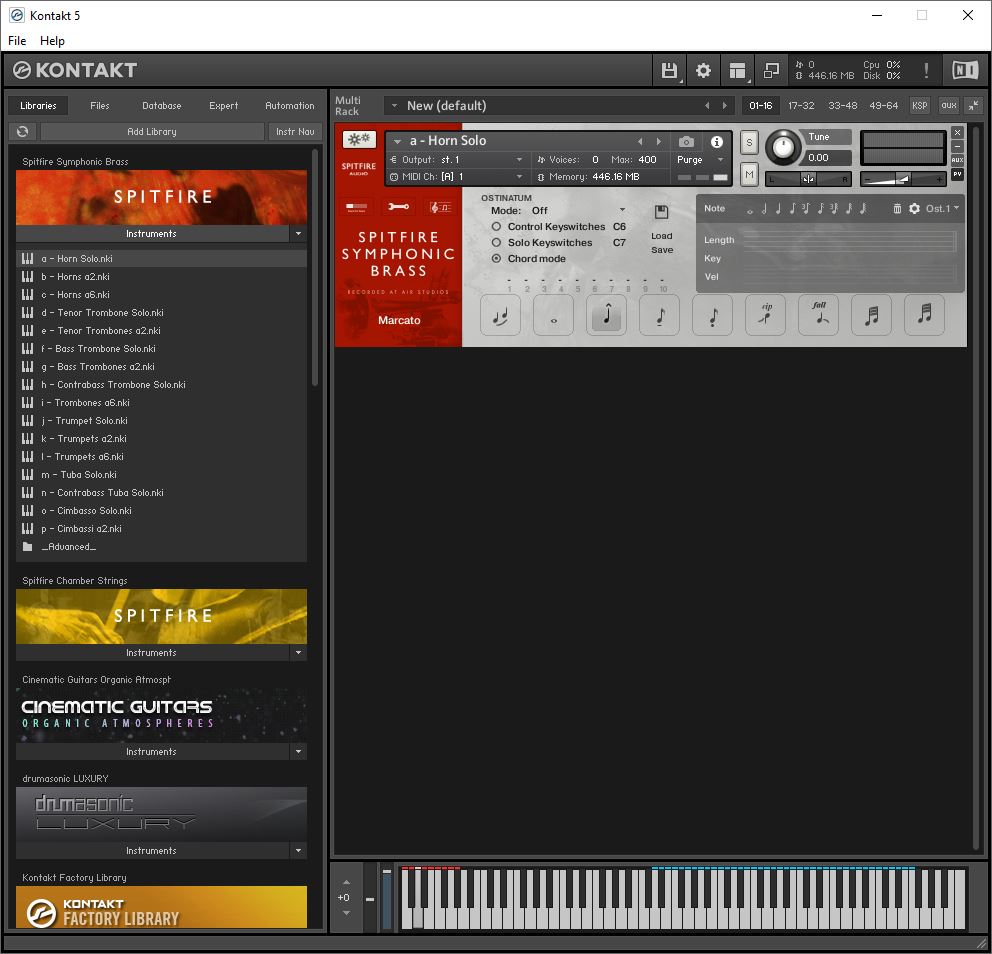Click Save in the ostinatum section
This screenshot has width=992, height=954.
click(x=662, y=250)
